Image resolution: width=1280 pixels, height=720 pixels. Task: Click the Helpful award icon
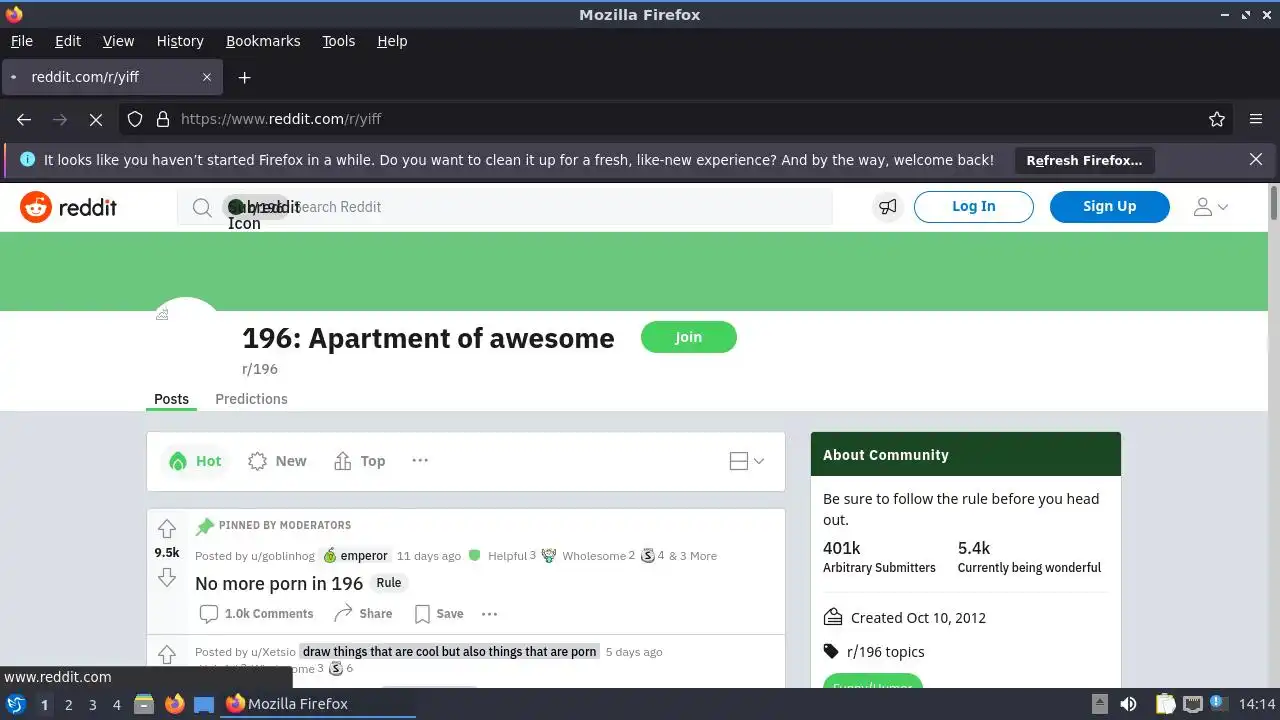[x=475, y=555]
